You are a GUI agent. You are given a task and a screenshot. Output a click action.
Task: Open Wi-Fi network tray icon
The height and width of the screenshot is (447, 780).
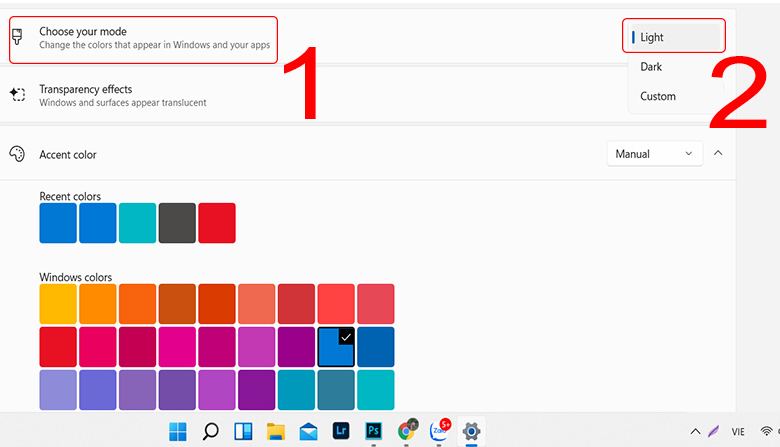click(766, 431)
